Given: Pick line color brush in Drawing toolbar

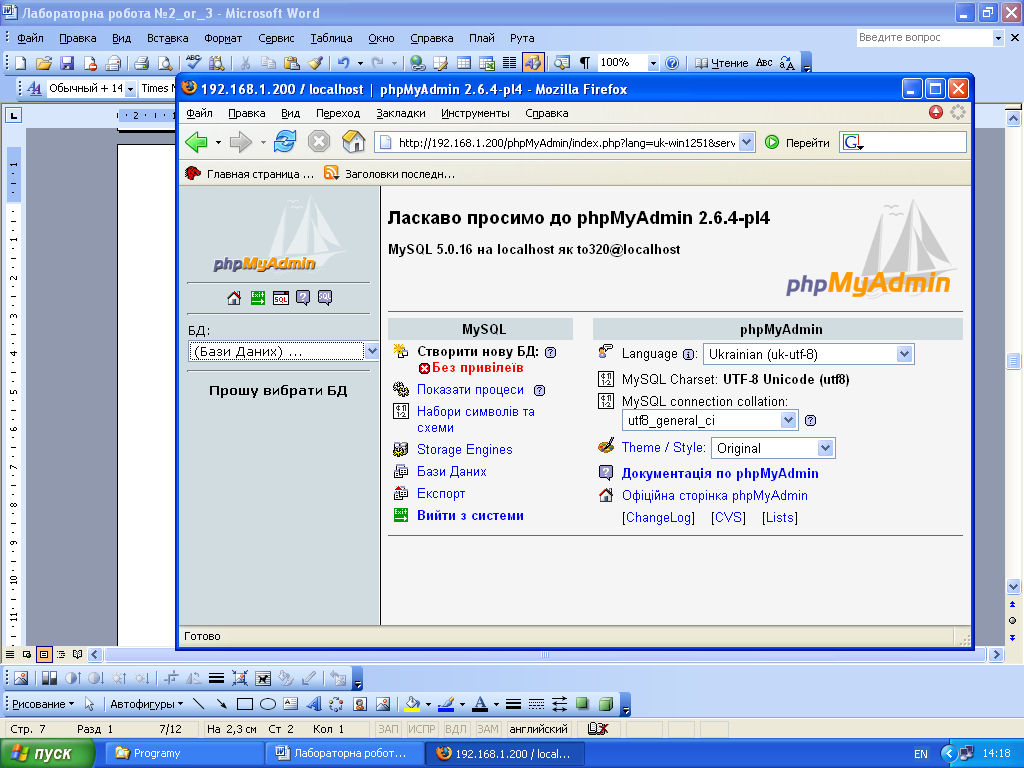Looking at the screenshot, I should [x=446, y=704].
